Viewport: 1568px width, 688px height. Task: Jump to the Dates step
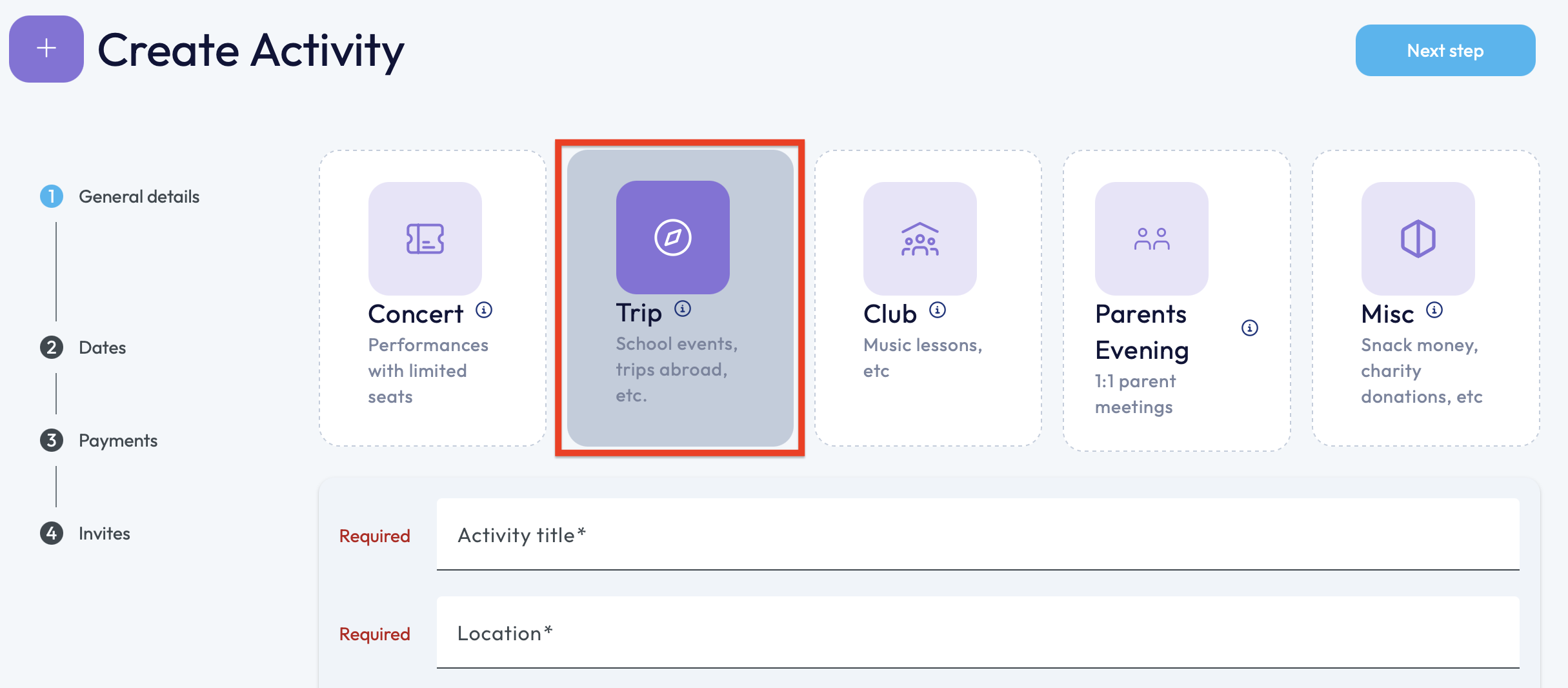[102, 348]
